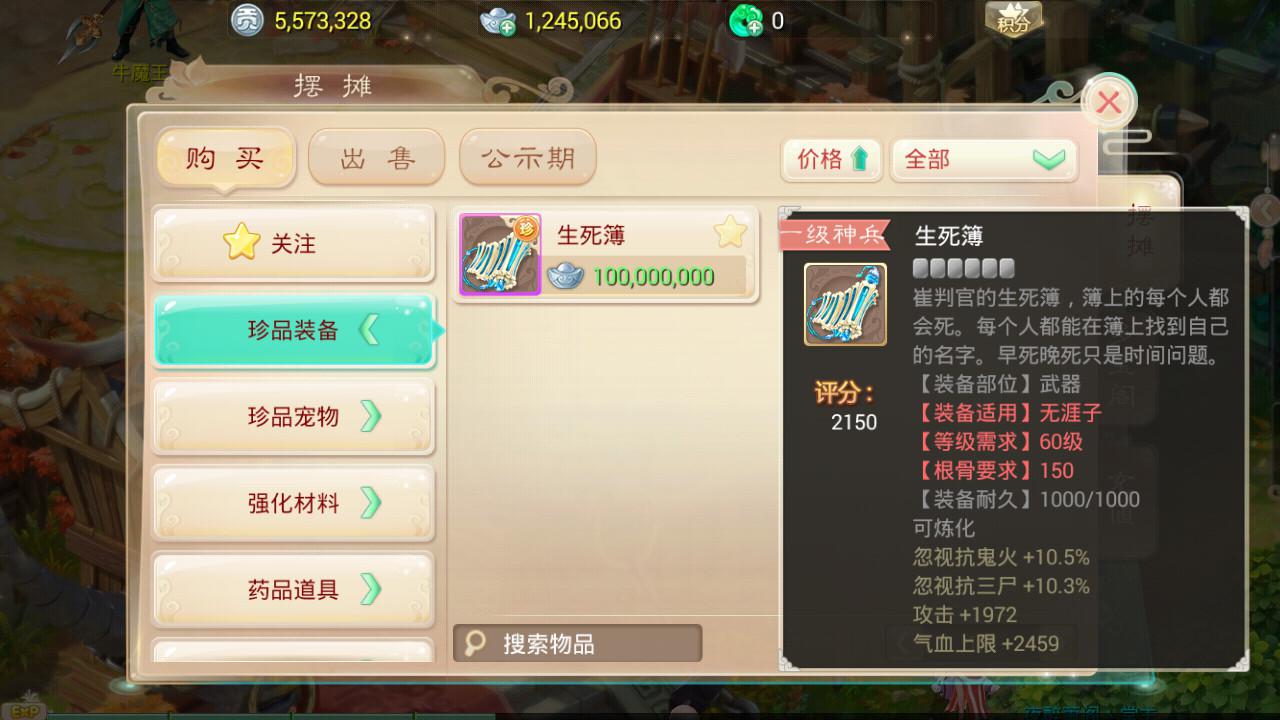The width and height of the screenshot is (1280, 720).
Task: Click the 生死簿 icon in detail tooltip
Action: [x=846, y=305]
